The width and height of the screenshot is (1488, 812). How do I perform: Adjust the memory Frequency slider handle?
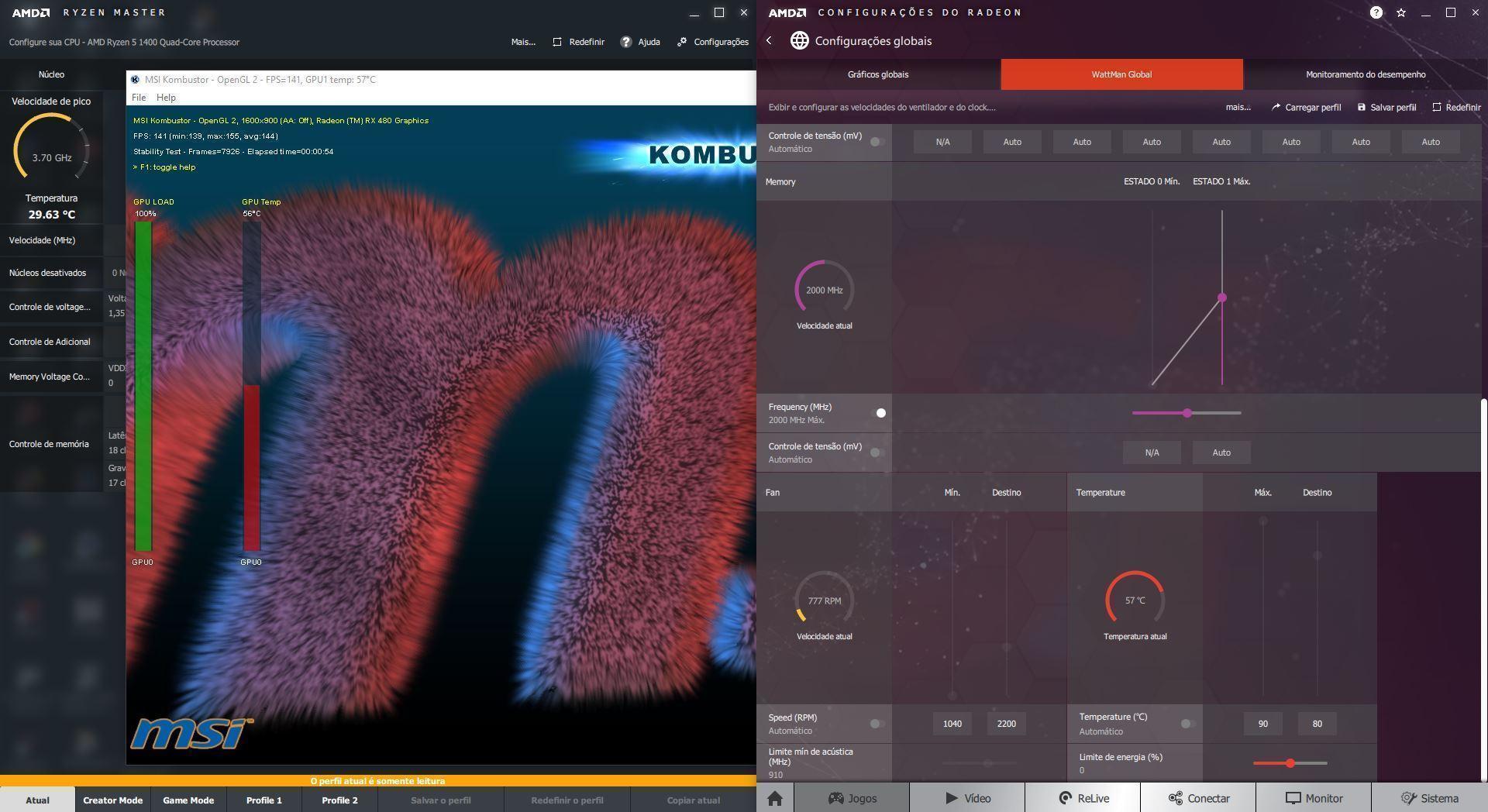pyautogui.click(x=1187, y=413)
